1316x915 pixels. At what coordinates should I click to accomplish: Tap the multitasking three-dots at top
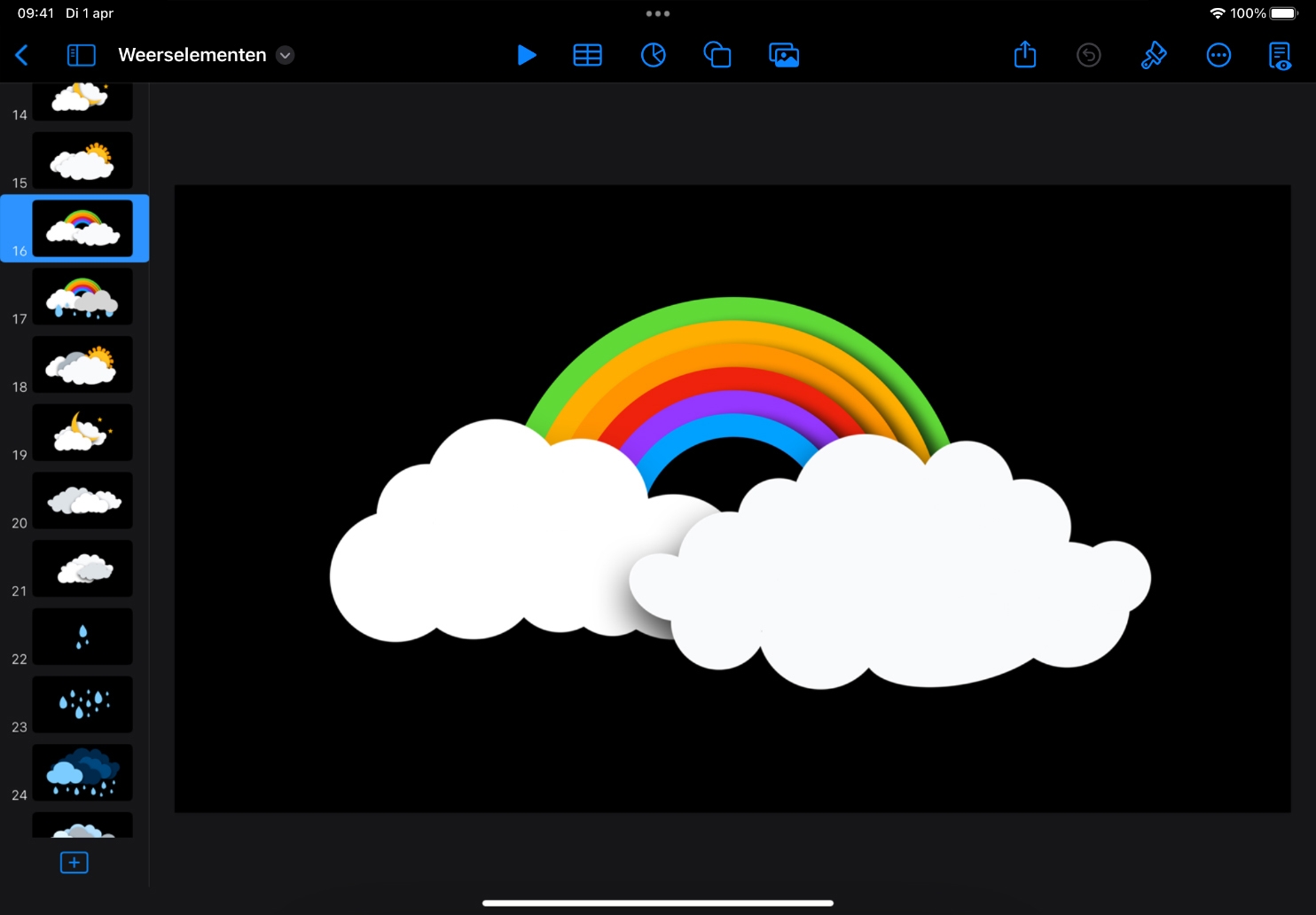click(657, 13)
